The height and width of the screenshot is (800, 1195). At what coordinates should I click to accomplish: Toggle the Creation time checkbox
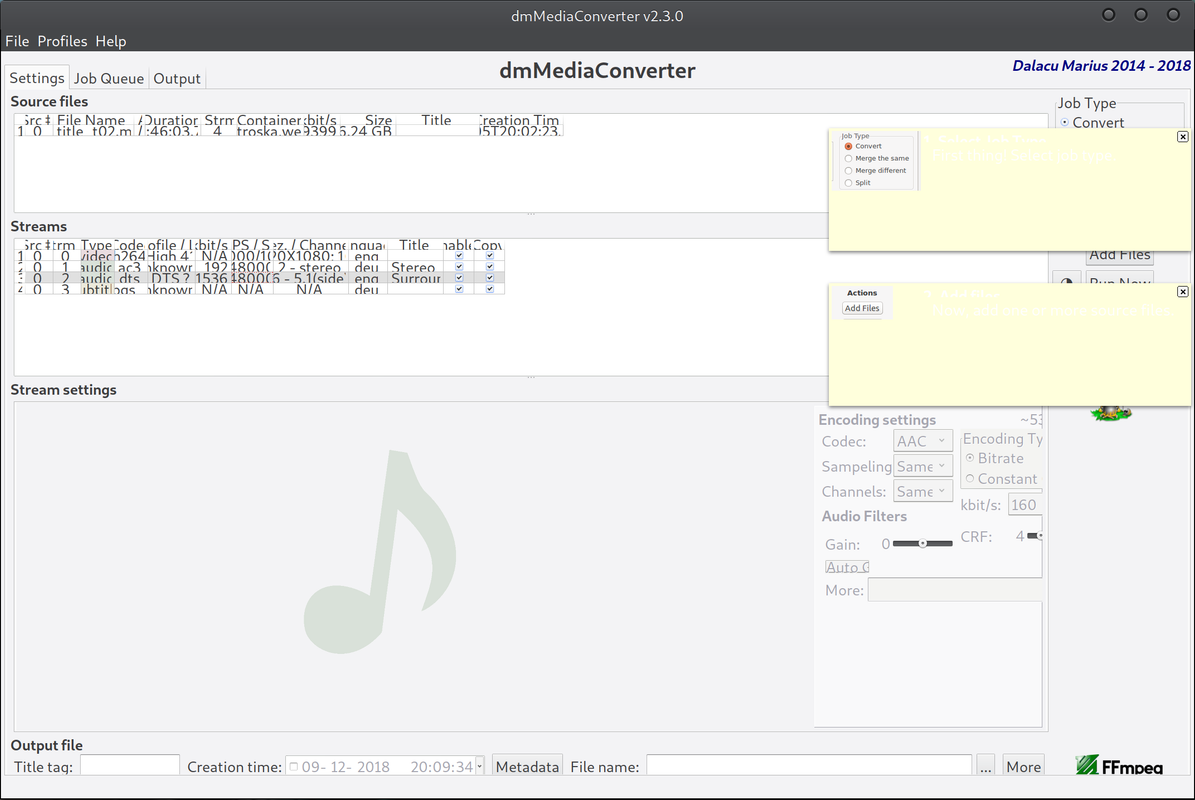[x=293, y=766]
